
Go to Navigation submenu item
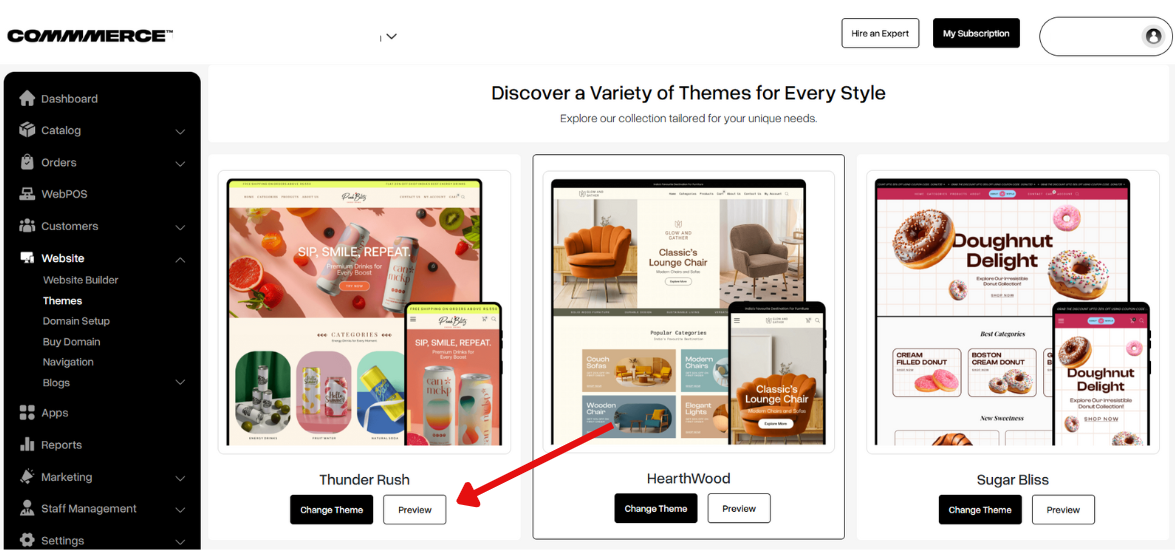click(x=68, y=362)
